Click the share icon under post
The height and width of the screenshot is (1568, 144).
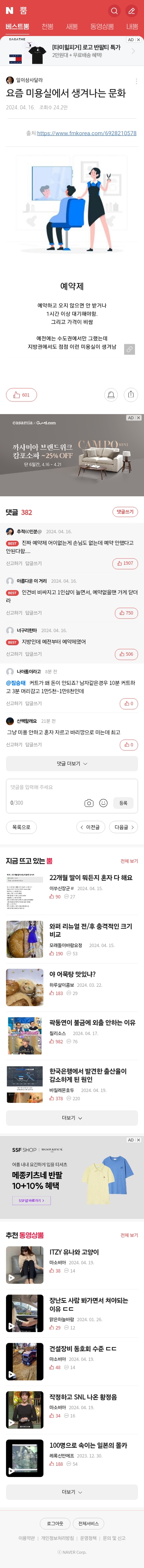click(131, 394)
